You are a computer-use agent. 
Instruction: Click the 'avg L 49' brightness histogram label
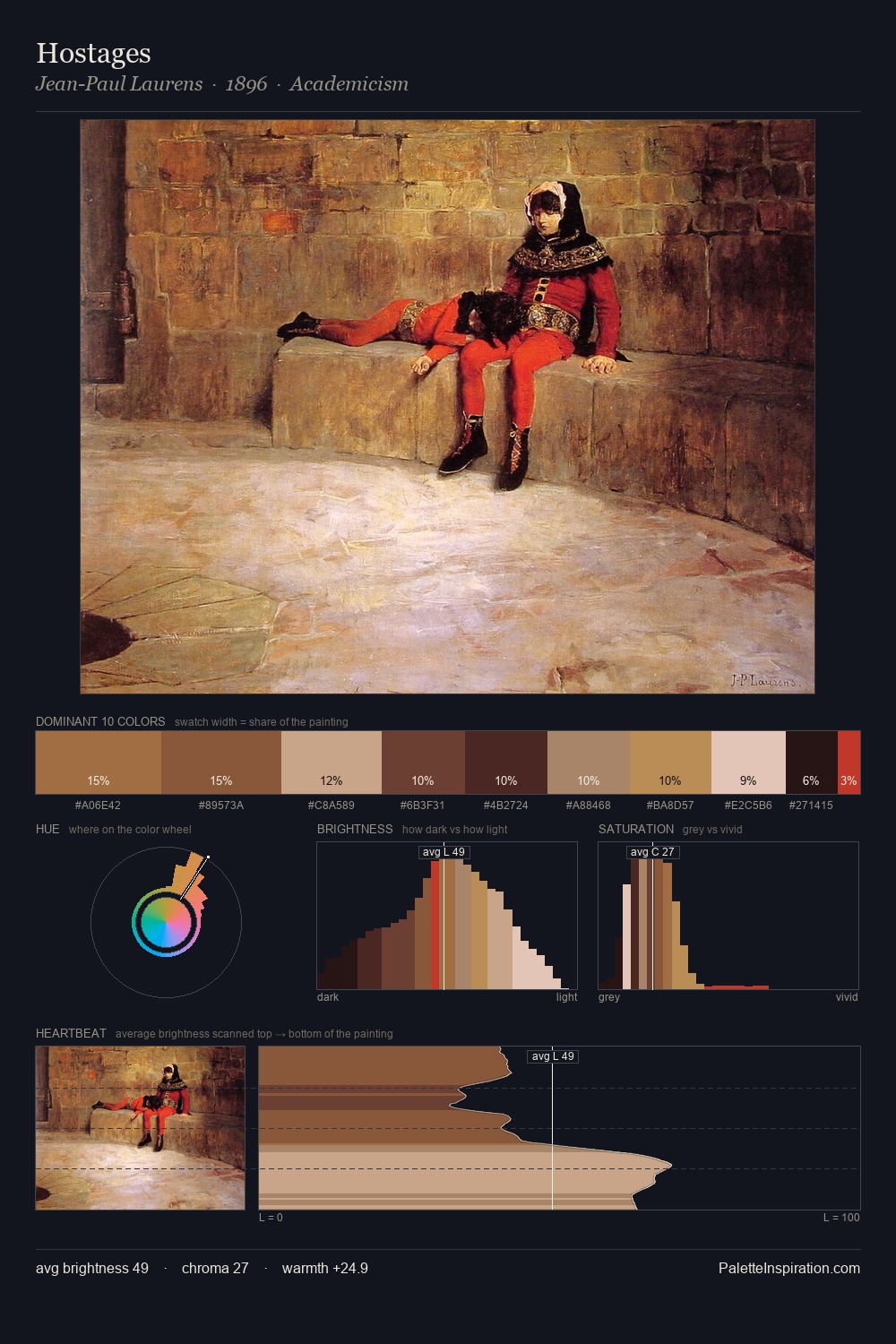point(444,852)
